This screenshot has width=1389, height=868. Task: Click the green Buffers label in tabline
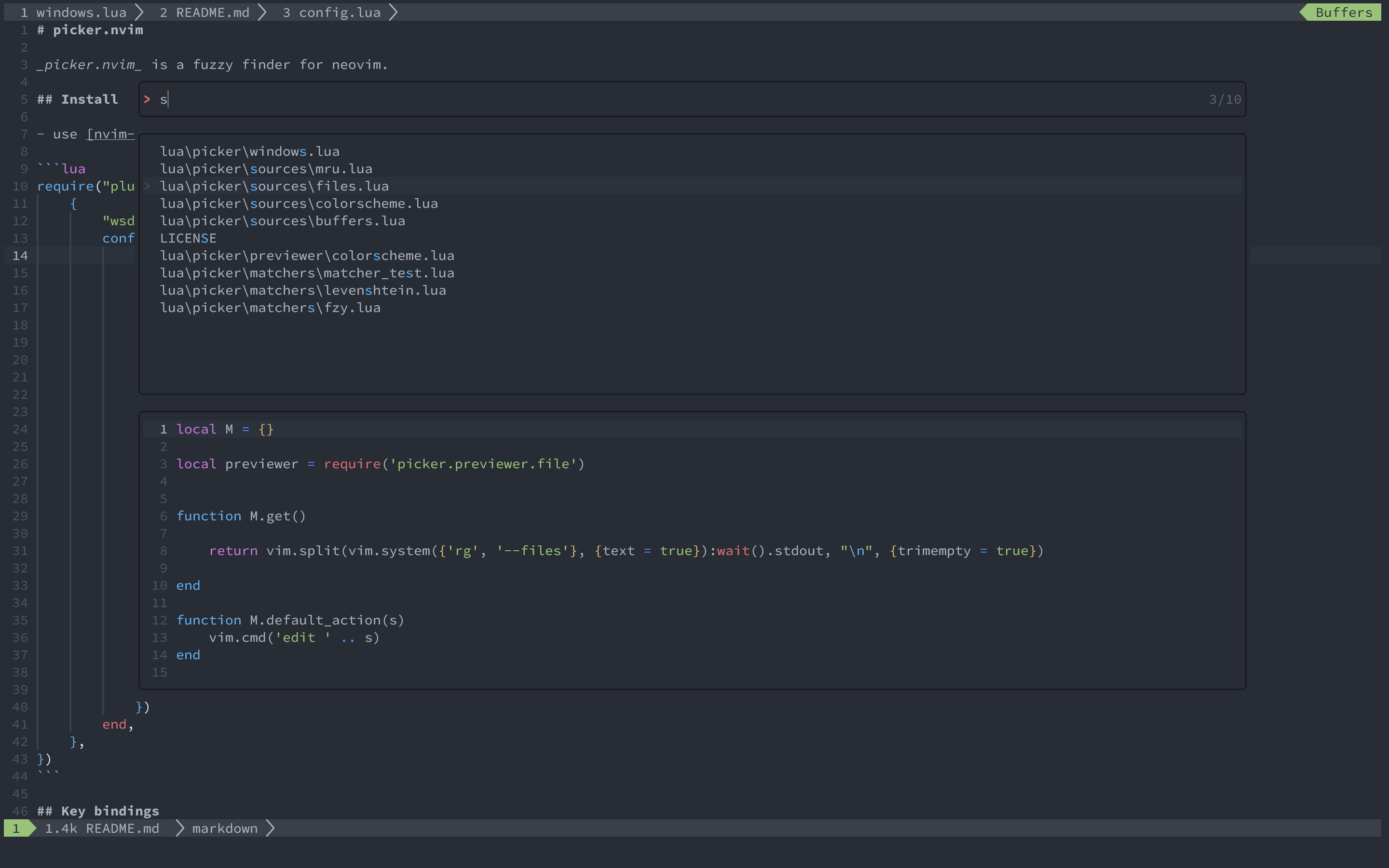(x=1343, y=12)
